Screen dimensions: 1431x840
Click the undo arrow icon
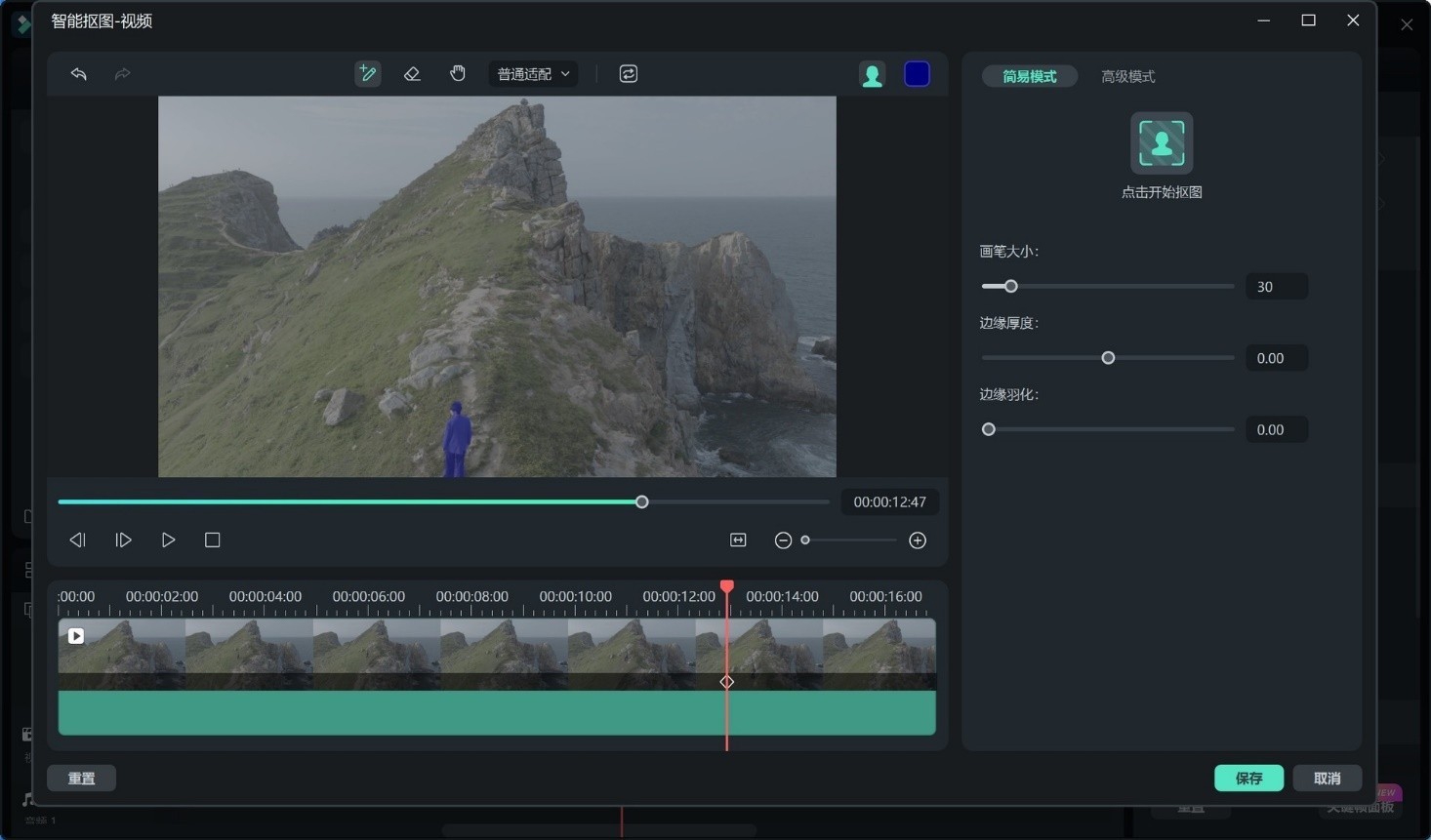point(79,74)
